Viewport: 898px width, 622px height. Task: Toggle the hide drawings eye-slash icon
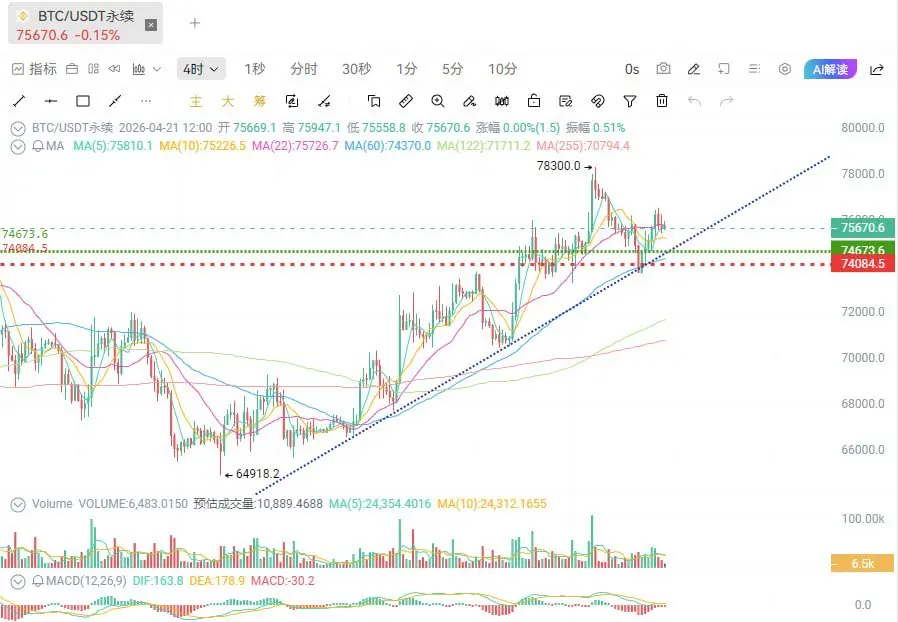tap(597, 101)
